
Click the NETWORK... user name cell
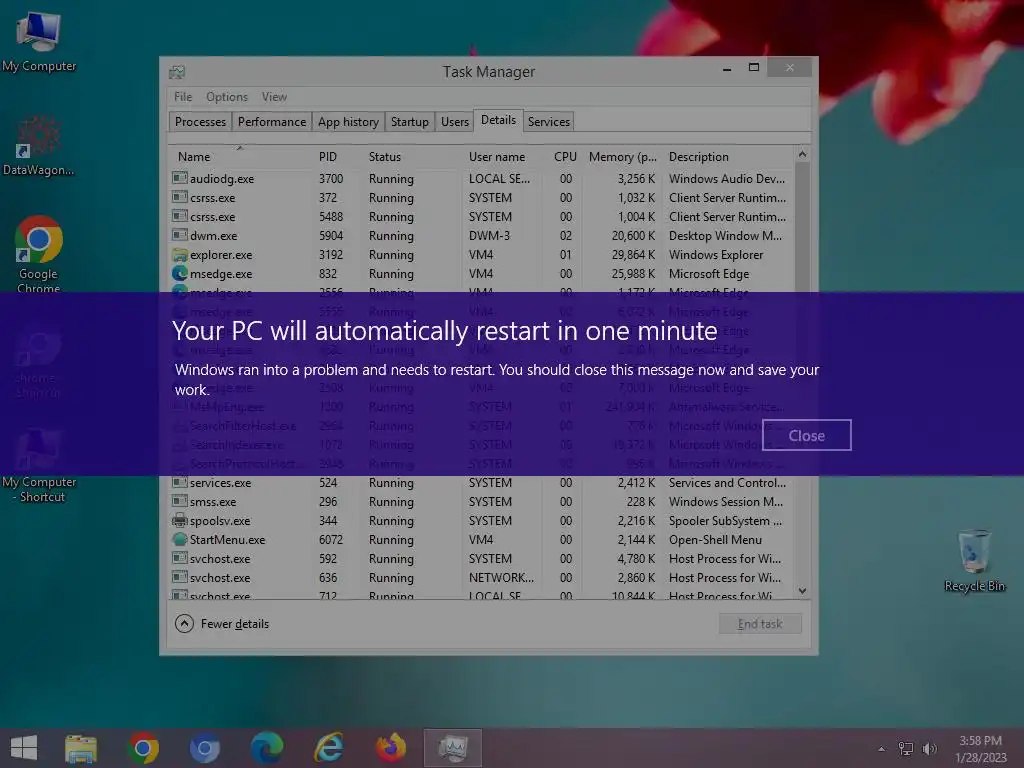501,577
